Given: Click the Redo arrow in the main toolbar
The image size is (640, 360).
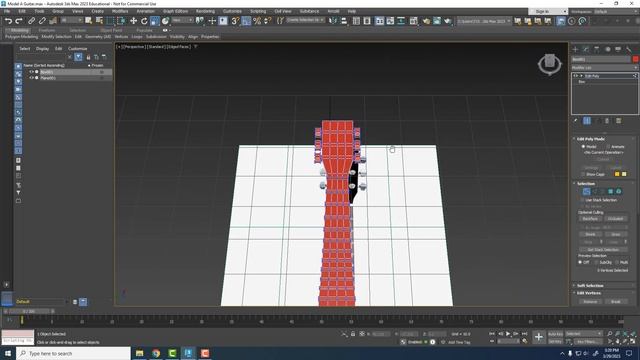Looking at the screenshot, I should point(19,21).
